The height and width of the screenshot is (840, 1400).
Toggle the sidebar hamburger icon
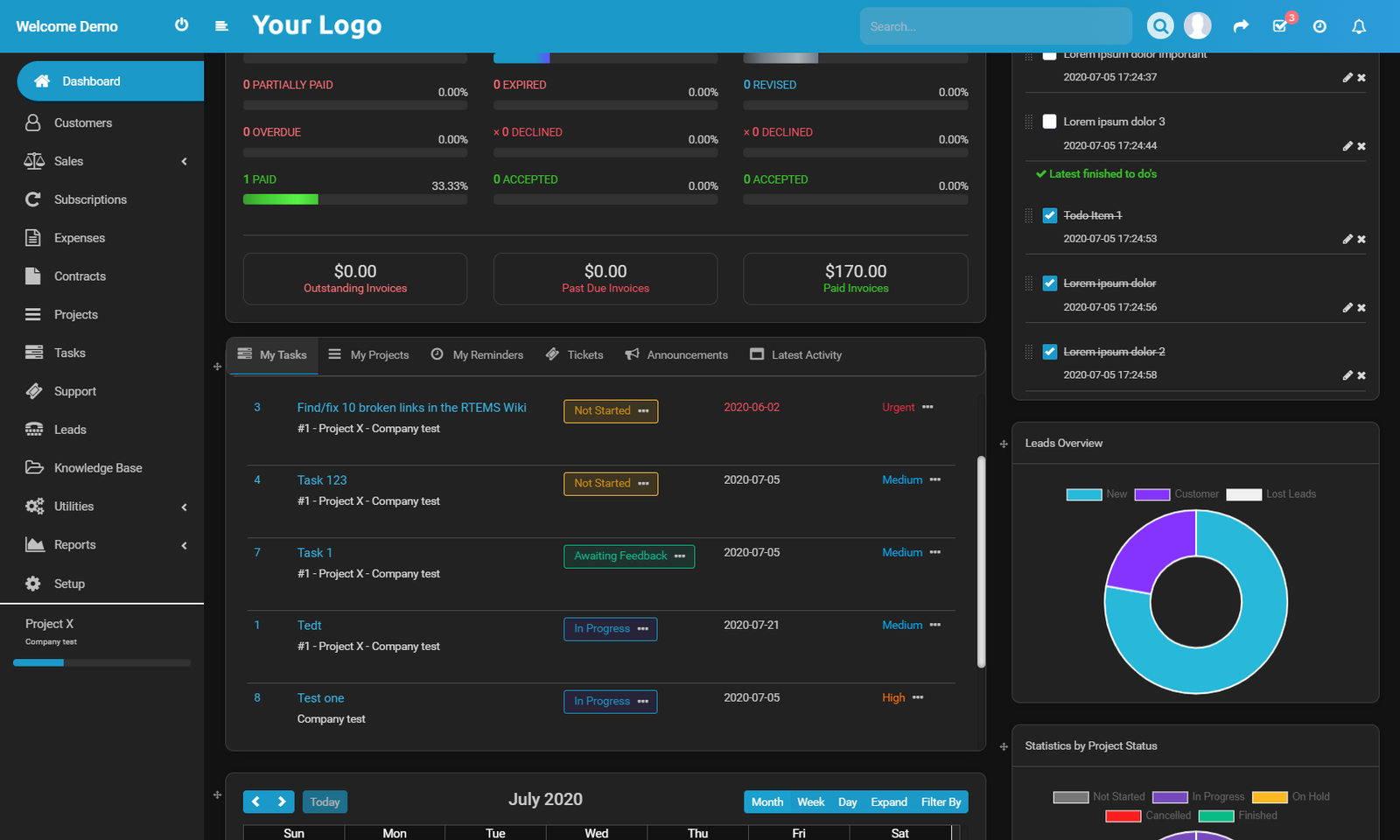click(221, 25)
